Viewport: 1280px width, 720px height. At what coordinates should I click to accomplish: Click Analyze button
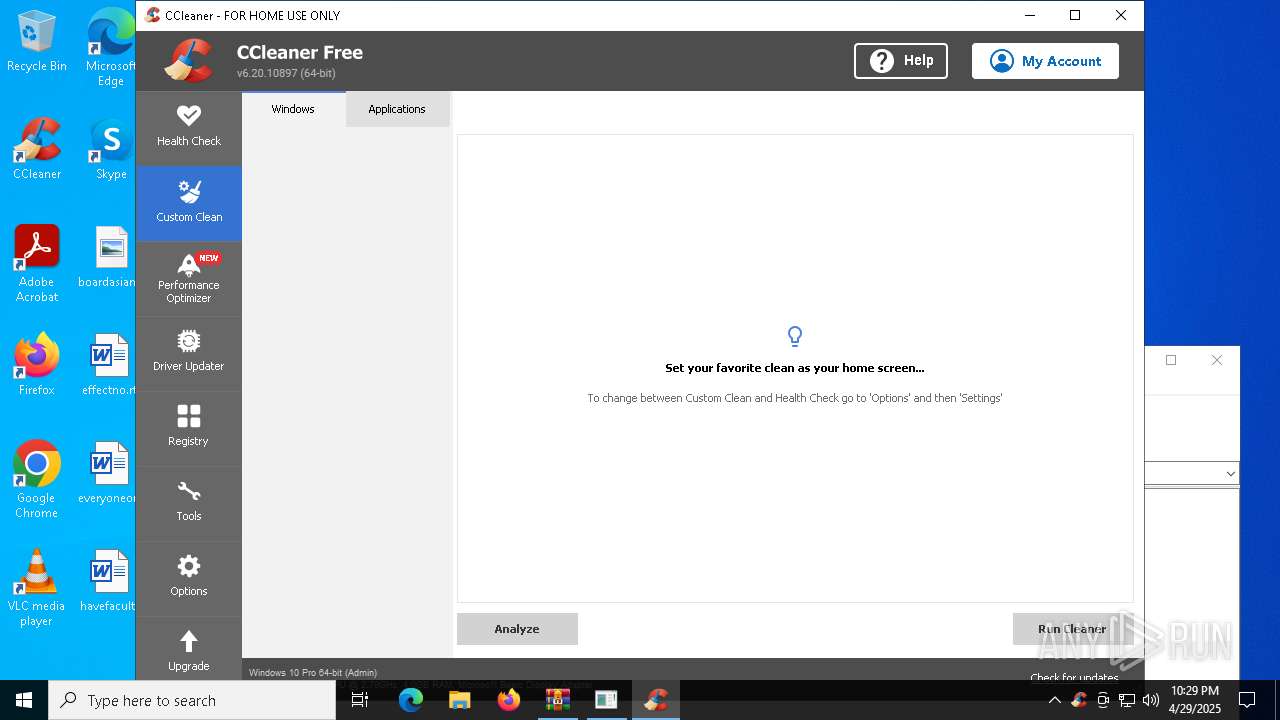click(x=517, y=629)
